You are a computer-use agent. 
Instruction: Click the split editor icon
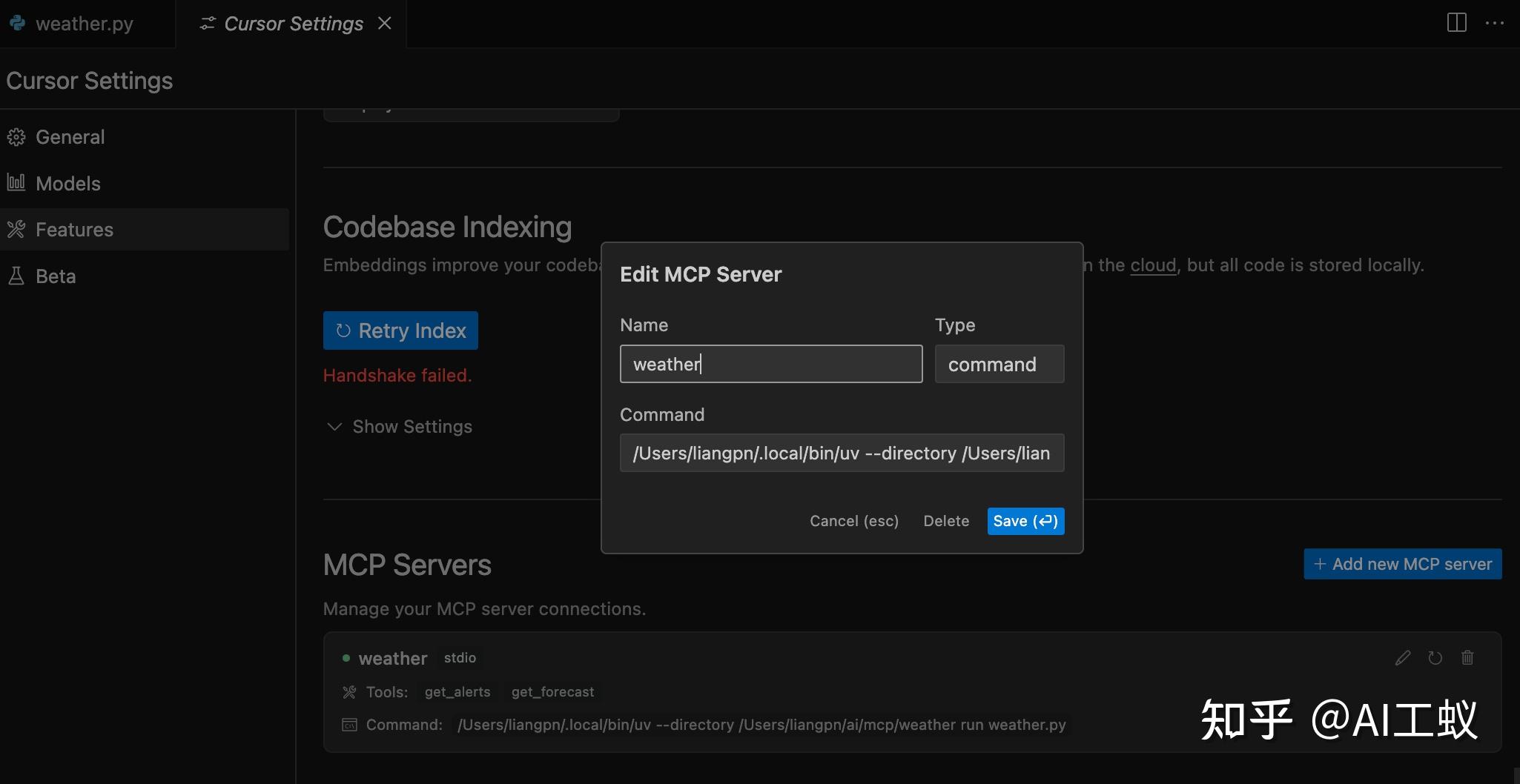point(1456,23)
